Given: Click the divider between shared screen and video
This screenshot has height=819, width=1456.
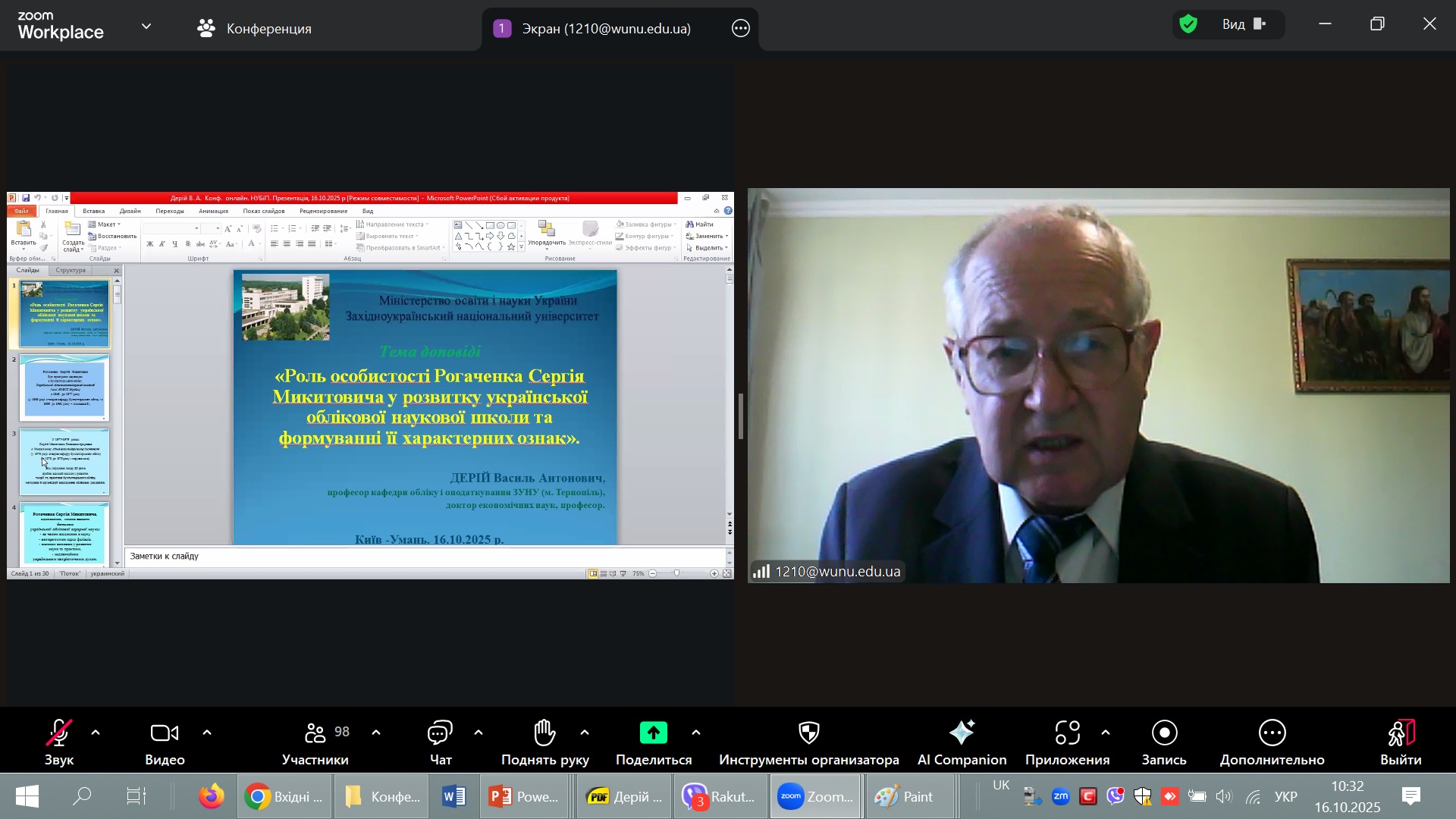Looking at the screenshot, I should point(741,417).
